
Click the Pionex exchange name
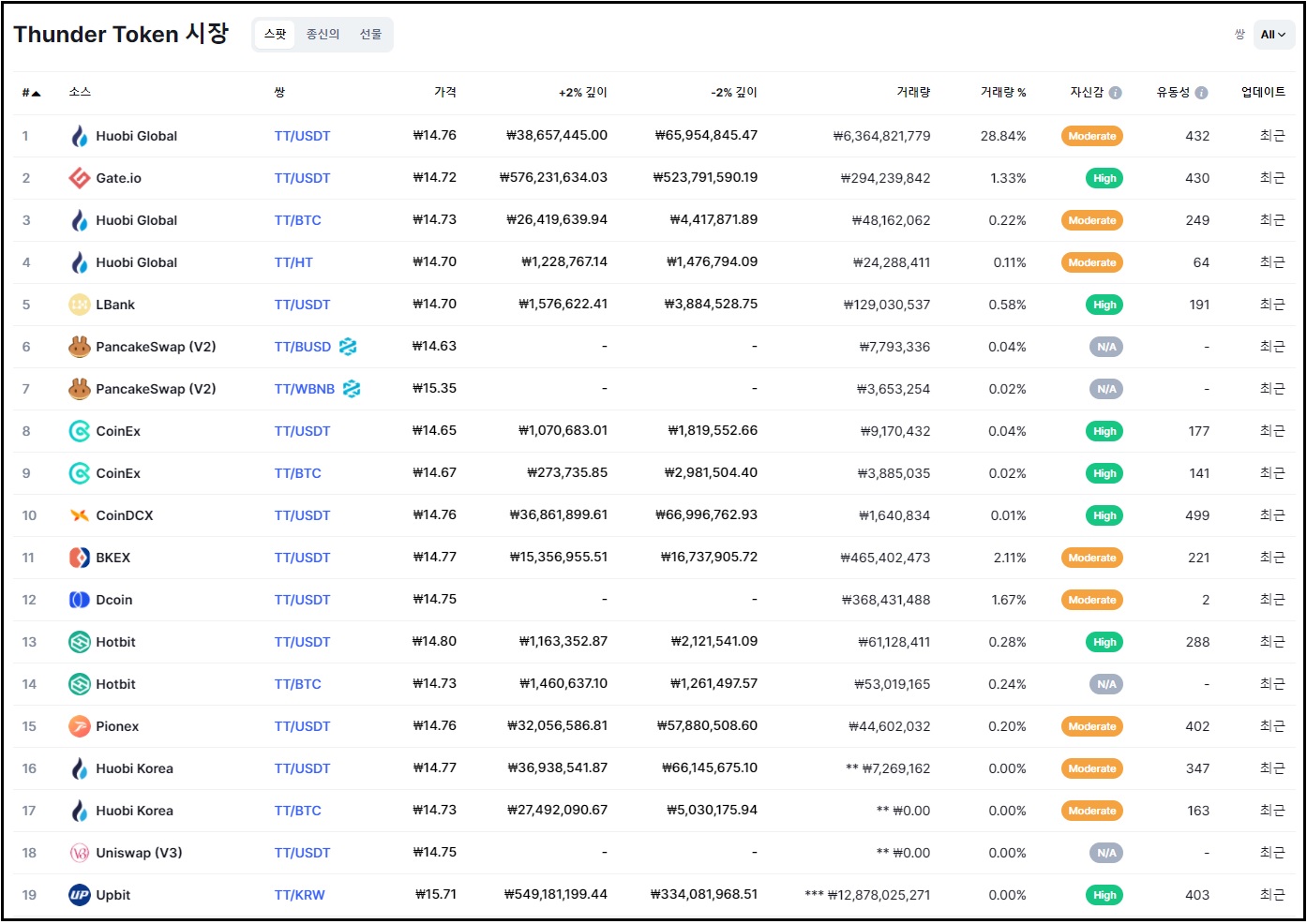tap(117, 726)
